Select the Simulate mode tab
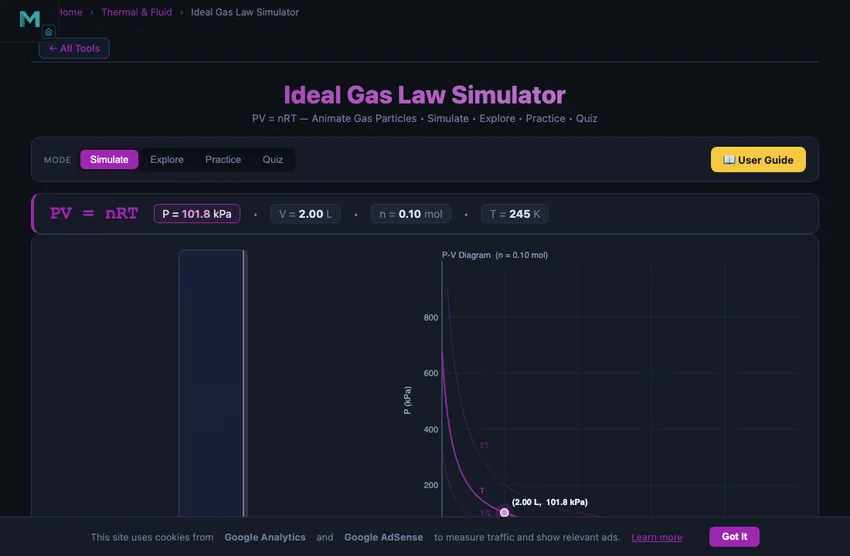The image size is (850, 556). (x=109, y=159)
